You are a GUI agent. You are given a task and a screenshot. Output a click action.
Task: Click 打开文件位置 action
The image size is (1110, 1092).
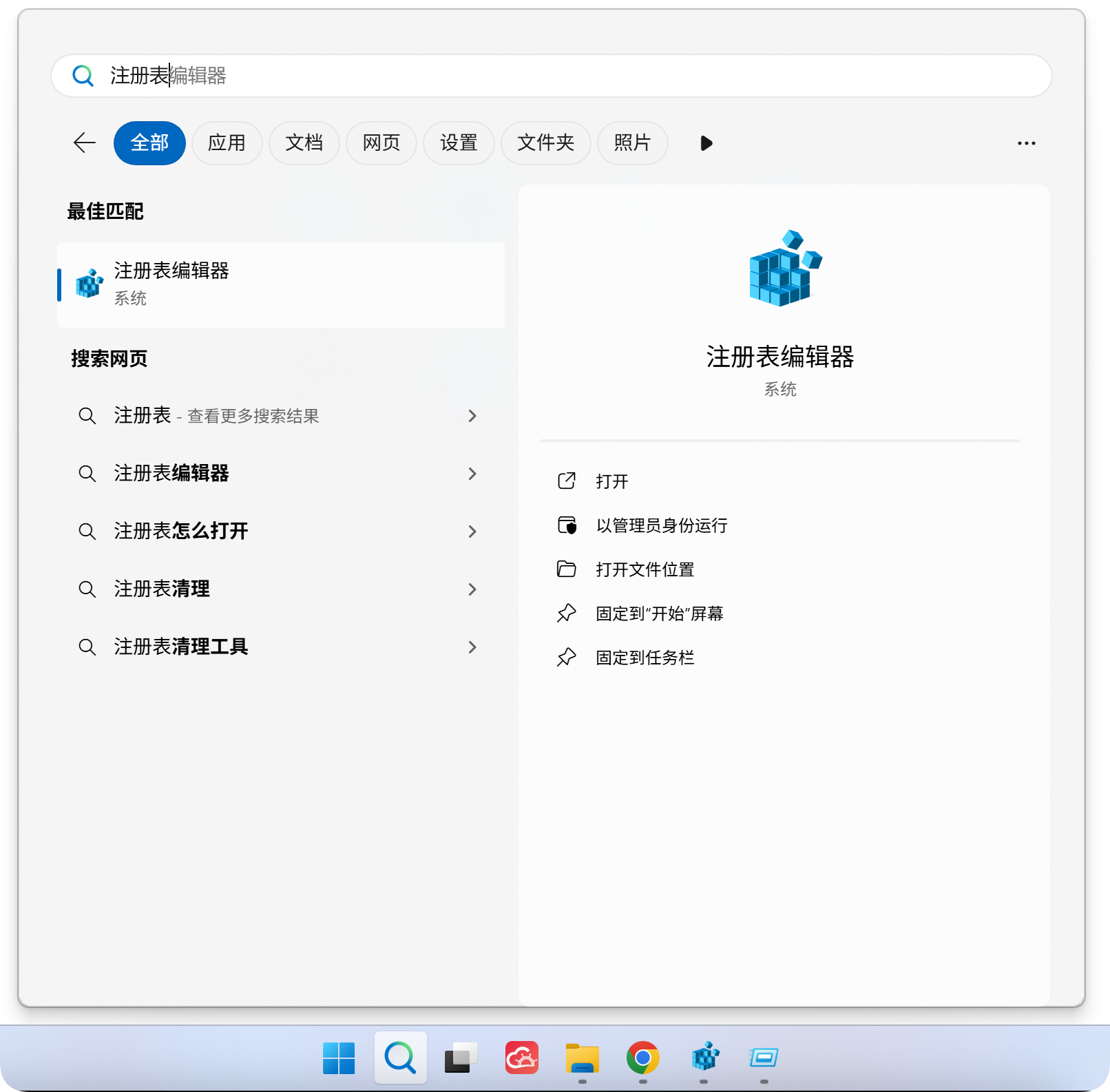coord(645,570)
